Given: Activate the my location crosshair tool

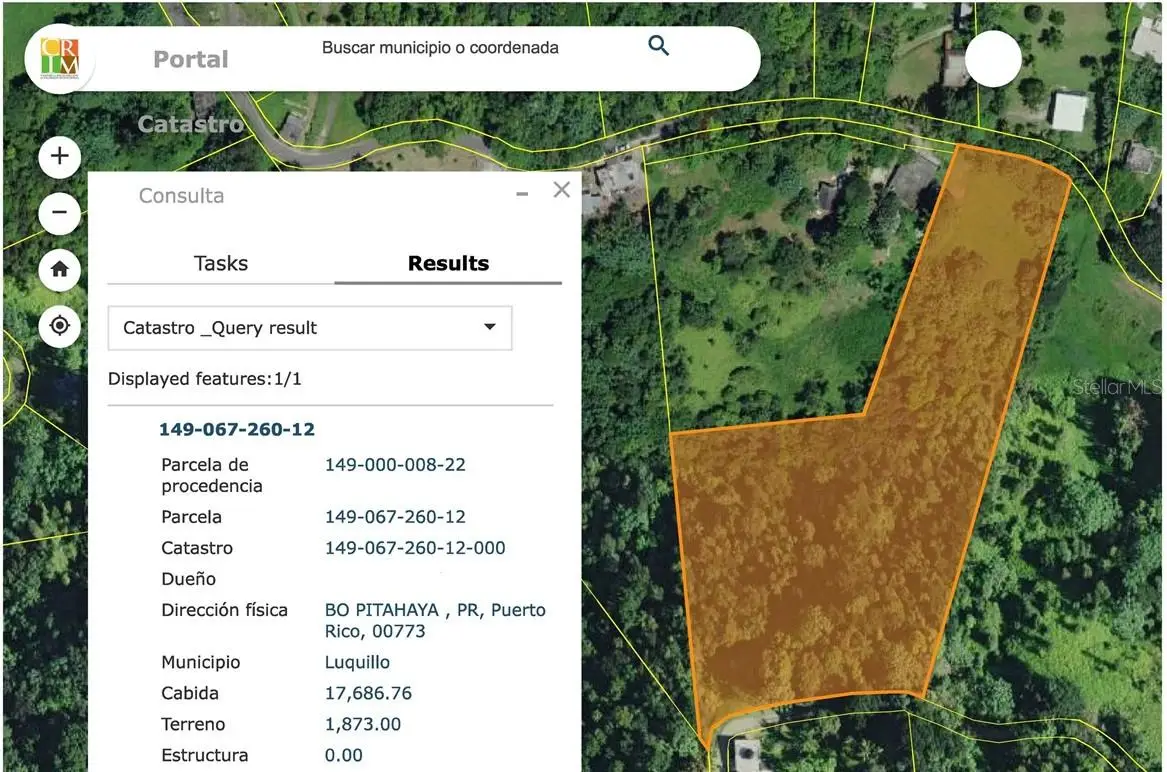Looking at the screenshot, I should pos(58,326).
